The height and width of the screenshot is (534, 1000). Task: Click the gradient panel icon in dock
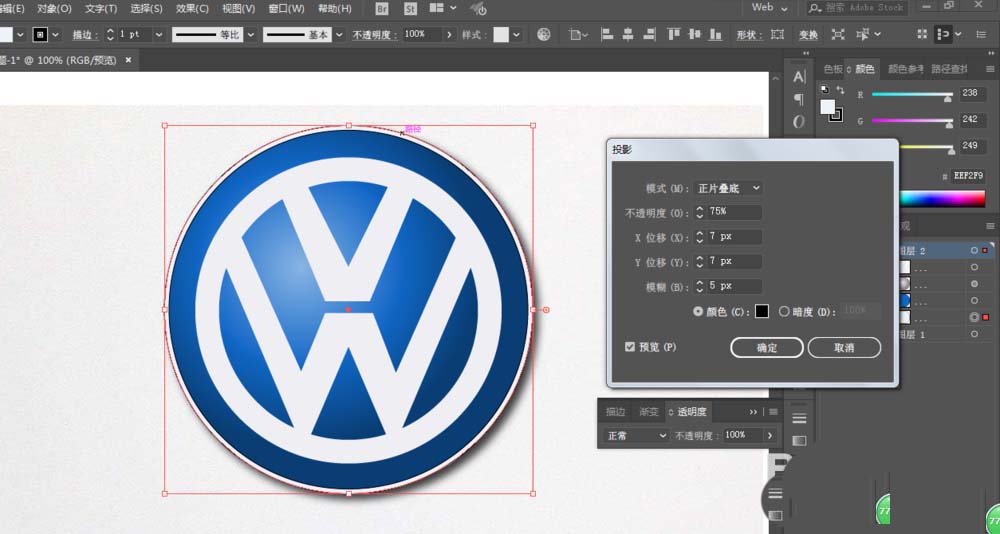(x=799, y=441)
